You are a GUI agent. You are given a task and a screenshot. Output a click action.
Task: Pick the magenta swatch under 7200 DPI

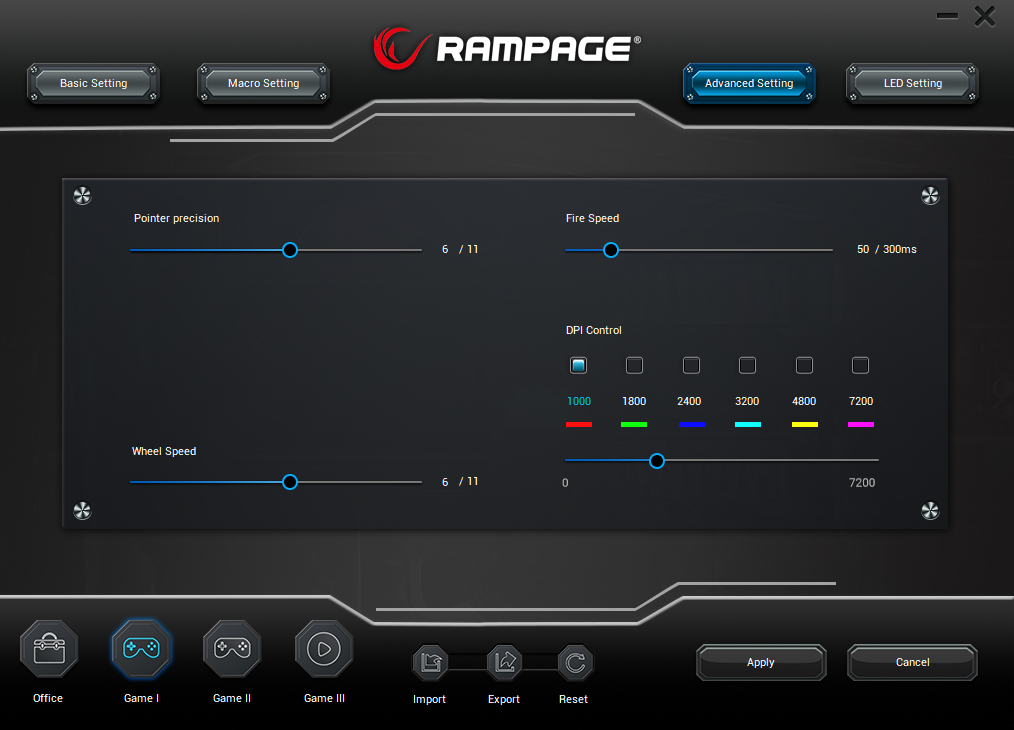click(861, 424)
